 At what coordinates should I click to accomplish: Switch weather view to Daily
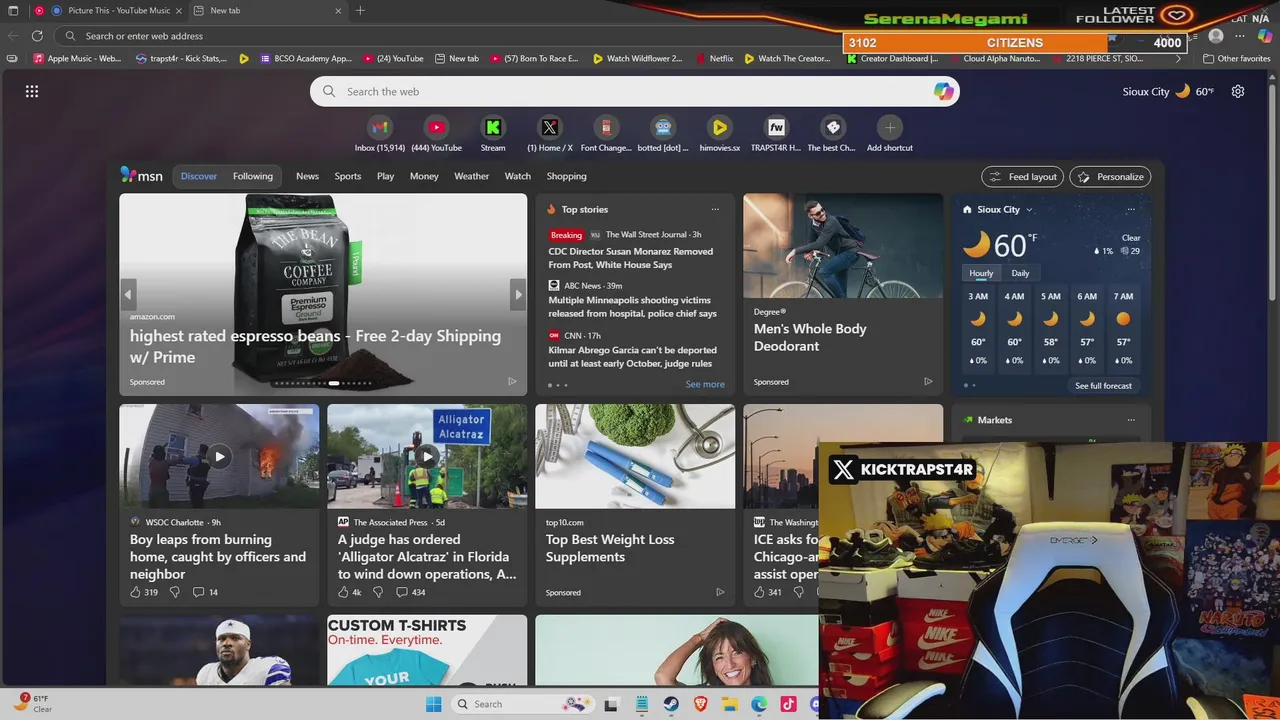click(x=1020, y=273)
